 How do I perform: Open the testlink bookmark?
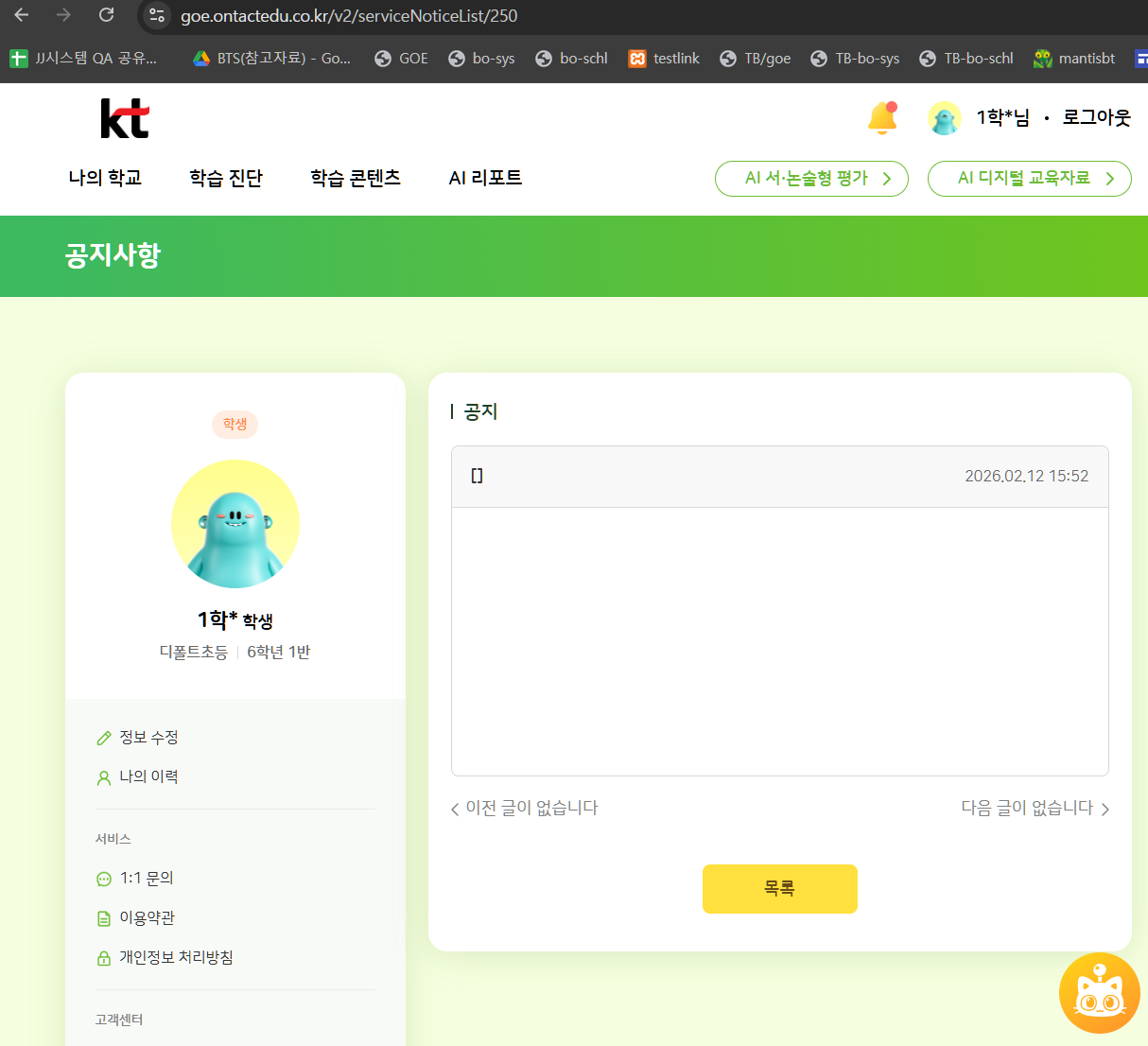(664, 59)
